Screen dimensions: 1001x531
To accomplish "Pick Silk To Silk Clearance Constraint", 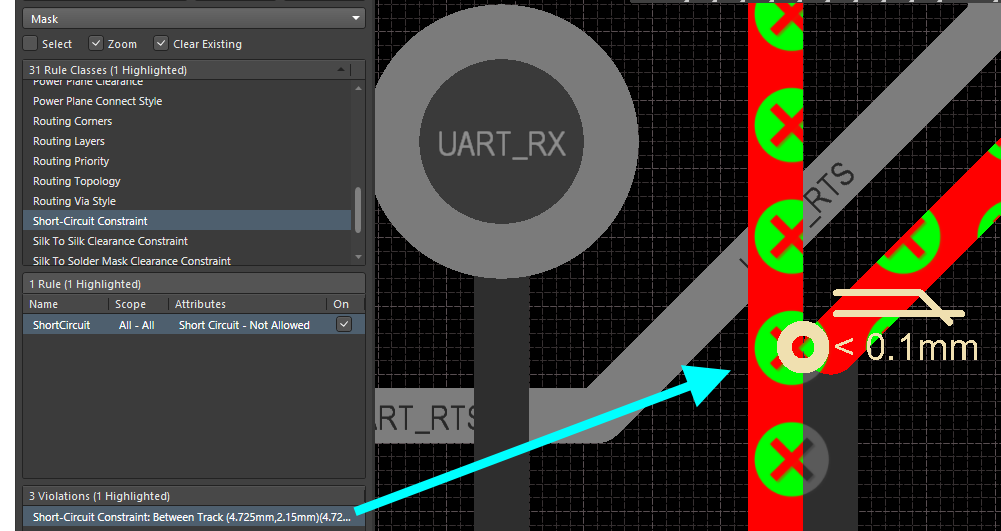I will [x=110, y=241].
